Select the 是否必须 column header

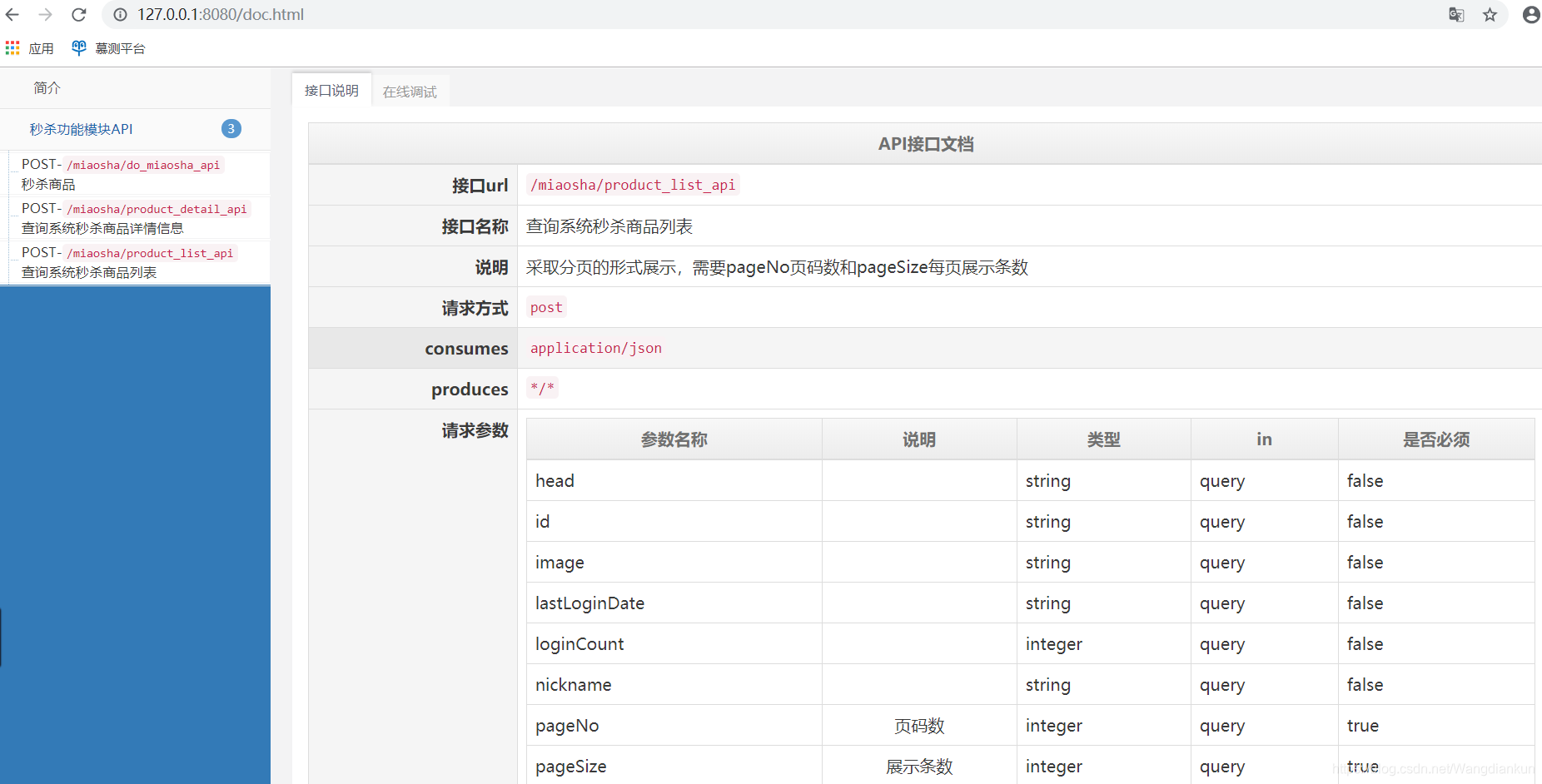[1436, 439]
